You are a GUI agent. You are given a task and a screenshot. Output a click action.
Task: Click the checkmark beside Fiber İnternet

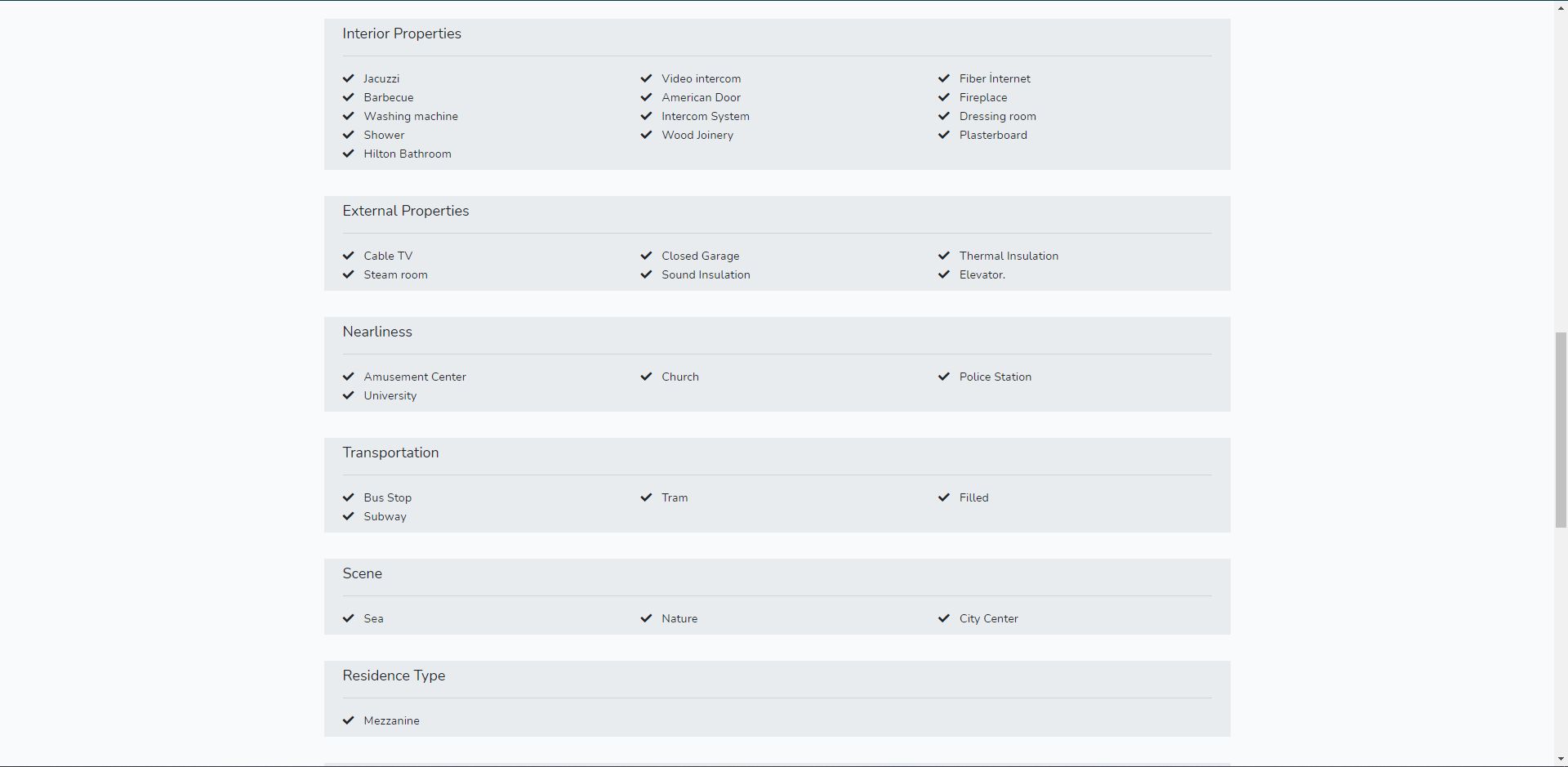tap(944, 78)
